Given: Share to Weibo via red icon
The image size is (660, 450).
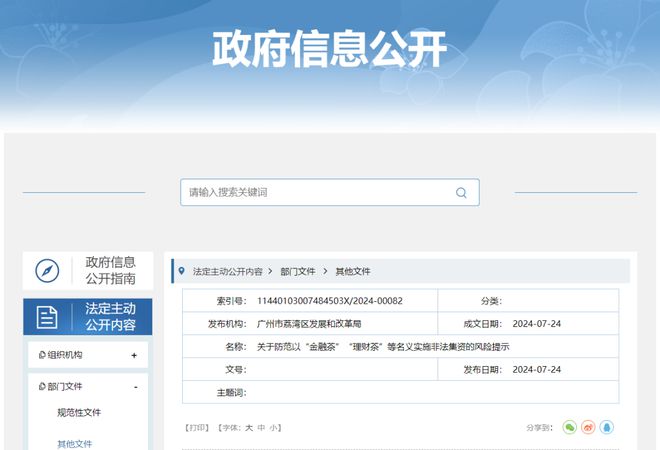Looking at the screenshot, I should tap(588, 427).
